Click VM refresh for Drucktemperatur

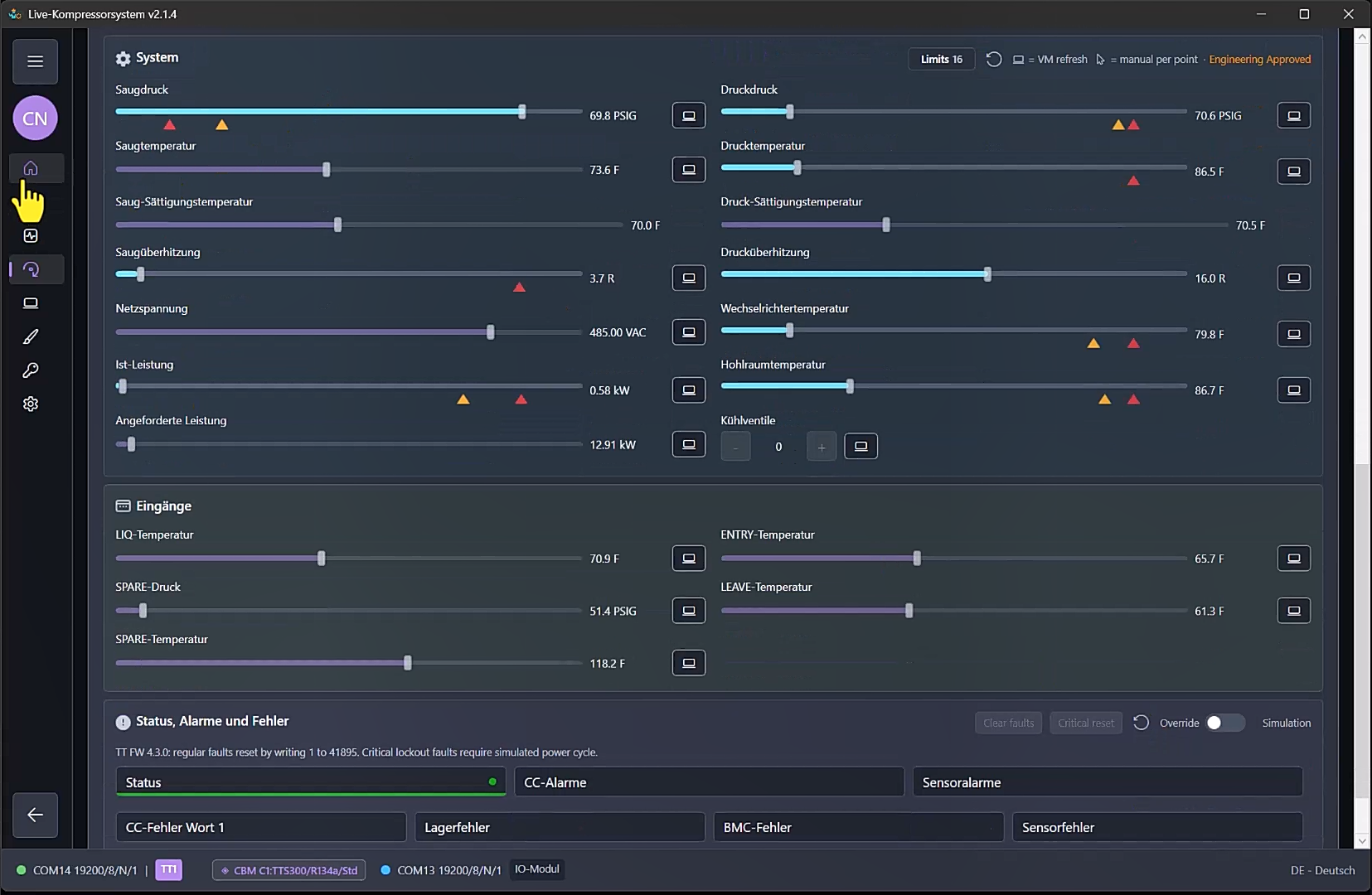(1294, 172)
